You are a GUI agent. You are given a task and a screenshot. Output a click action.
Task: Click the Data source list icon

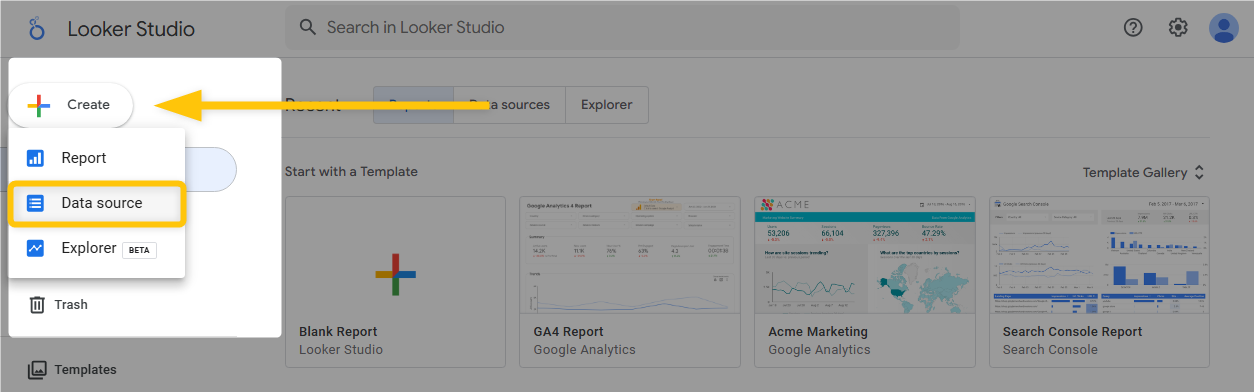36,203
